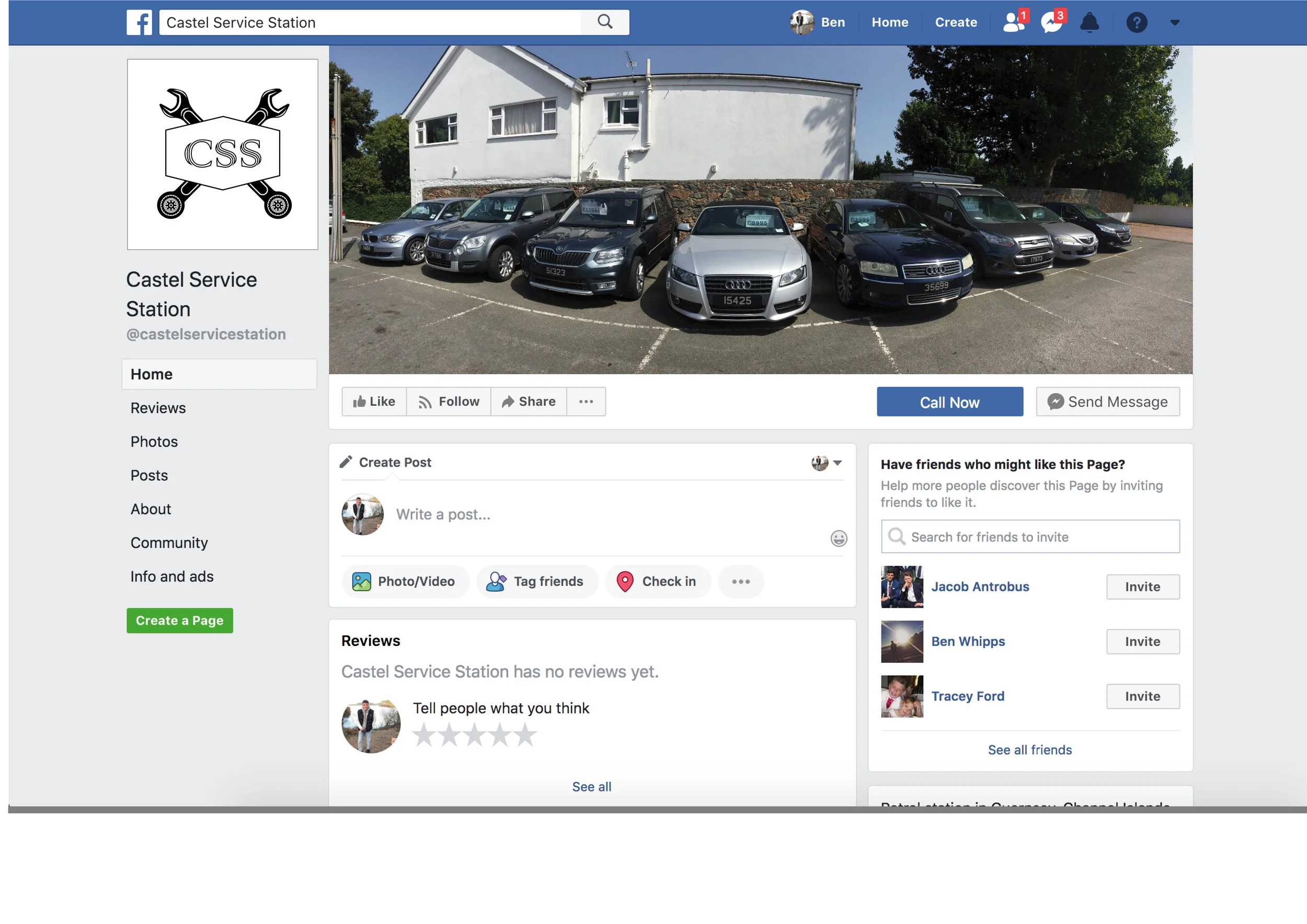Open the Reviews section in sidebar
The image size is (1307, 924).
[x=158, y=408]
